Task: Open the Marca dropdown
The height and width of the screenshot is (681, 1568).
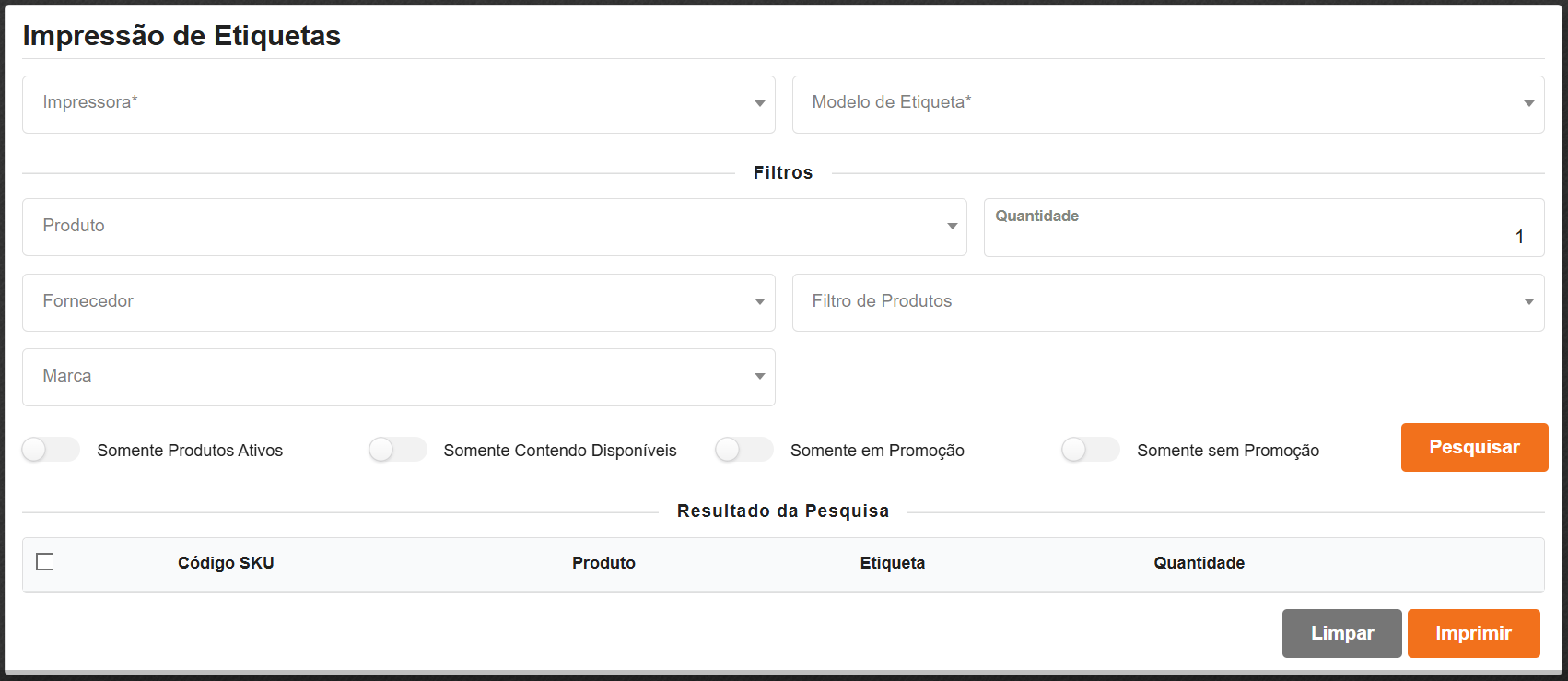Action: point(396,377)
